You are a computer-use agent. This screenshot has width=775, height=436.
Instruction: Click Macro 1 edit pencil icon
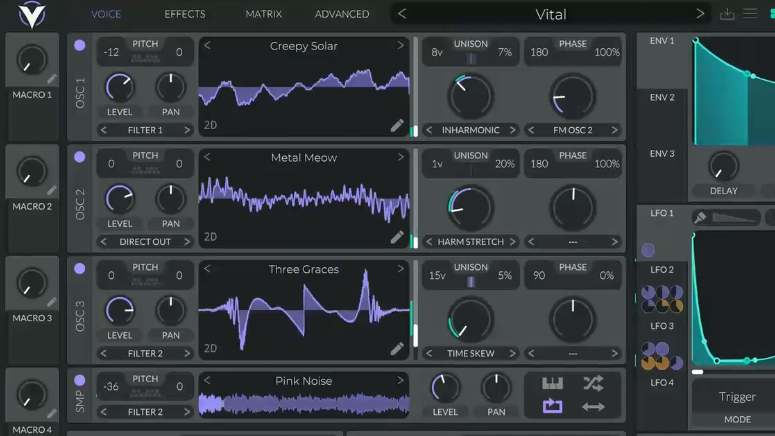(52, 79)
